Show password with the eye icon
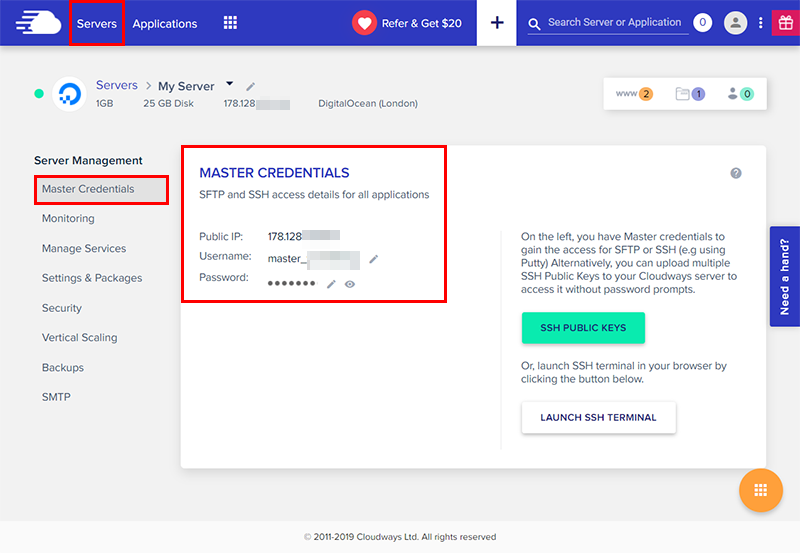Viewport: 800px width, 553px height. (350, 284)
